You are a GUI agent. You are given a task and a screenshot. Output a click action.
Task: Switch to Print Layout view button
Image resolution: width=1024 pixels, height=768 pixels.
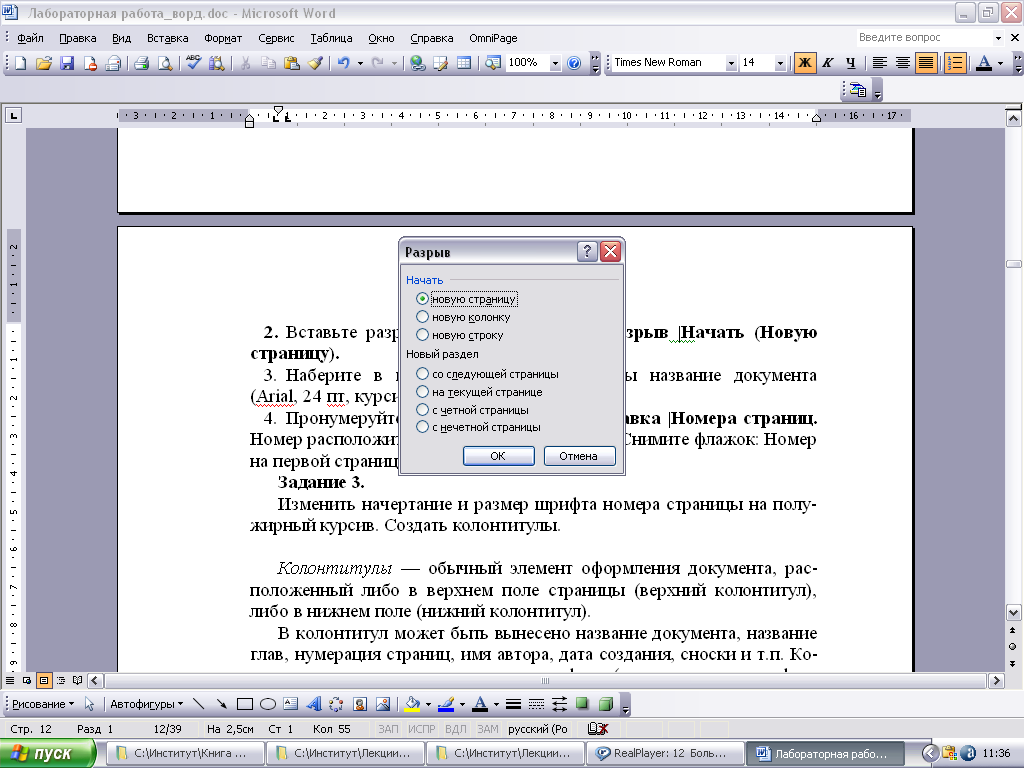44,680
